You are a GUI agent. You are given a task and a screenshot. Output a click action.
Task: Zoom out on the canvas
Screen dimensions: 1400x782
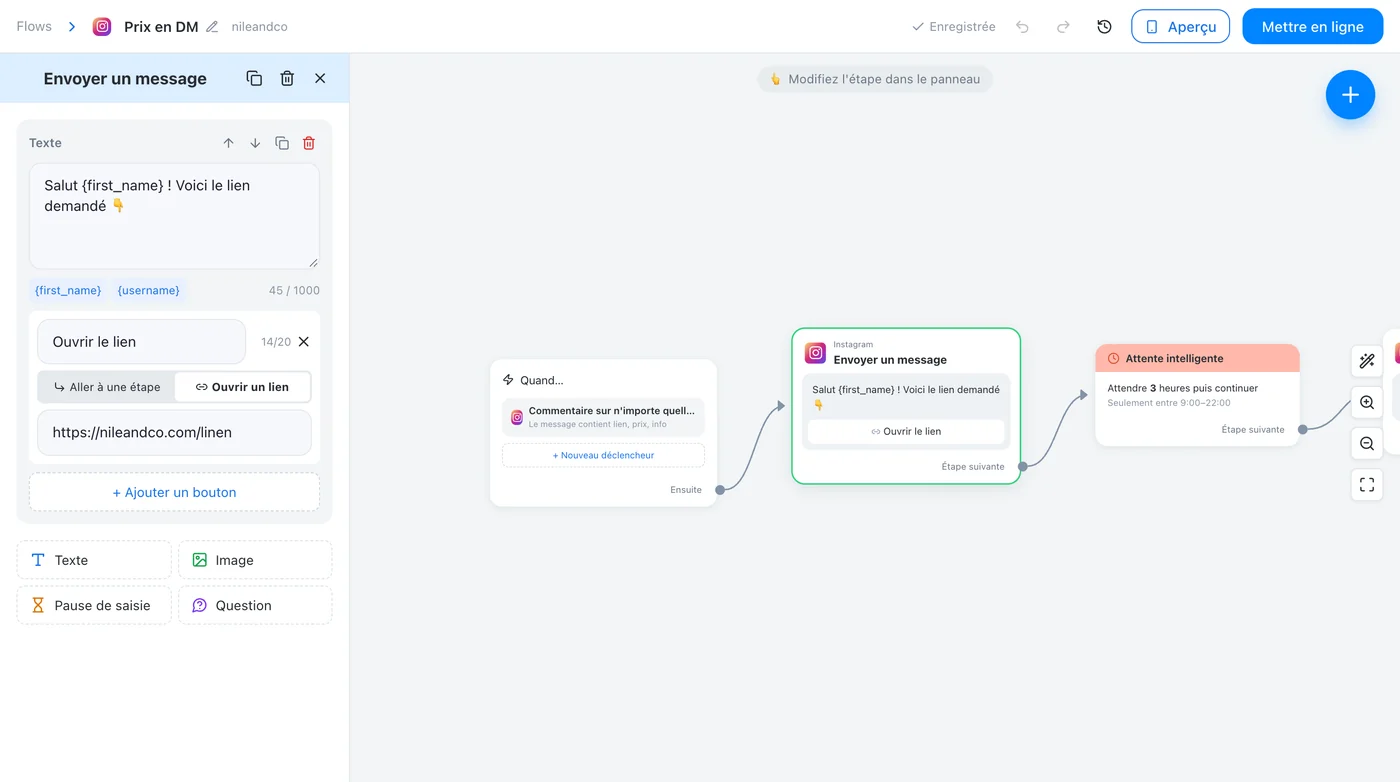click(1367, 443)
